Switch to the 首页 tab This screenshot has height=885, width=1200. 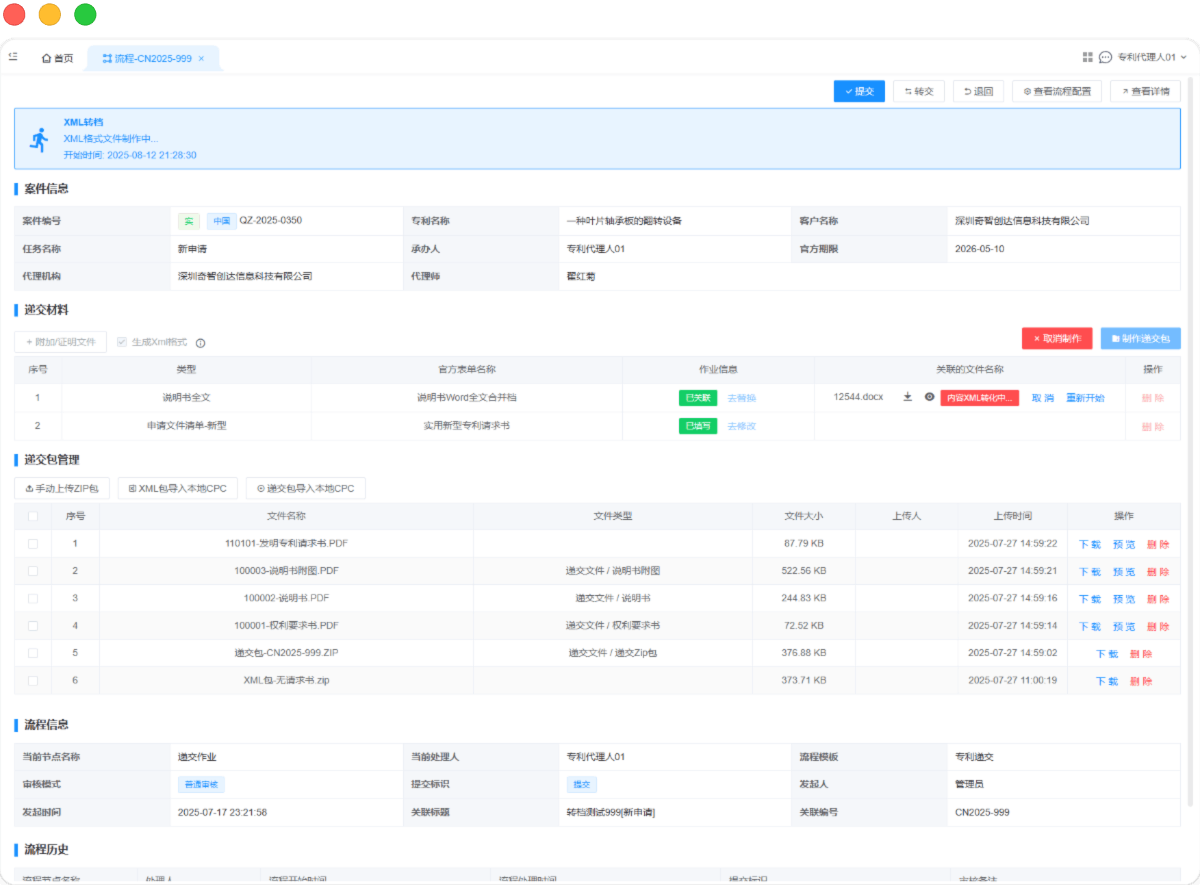click(x=57, y=59)
